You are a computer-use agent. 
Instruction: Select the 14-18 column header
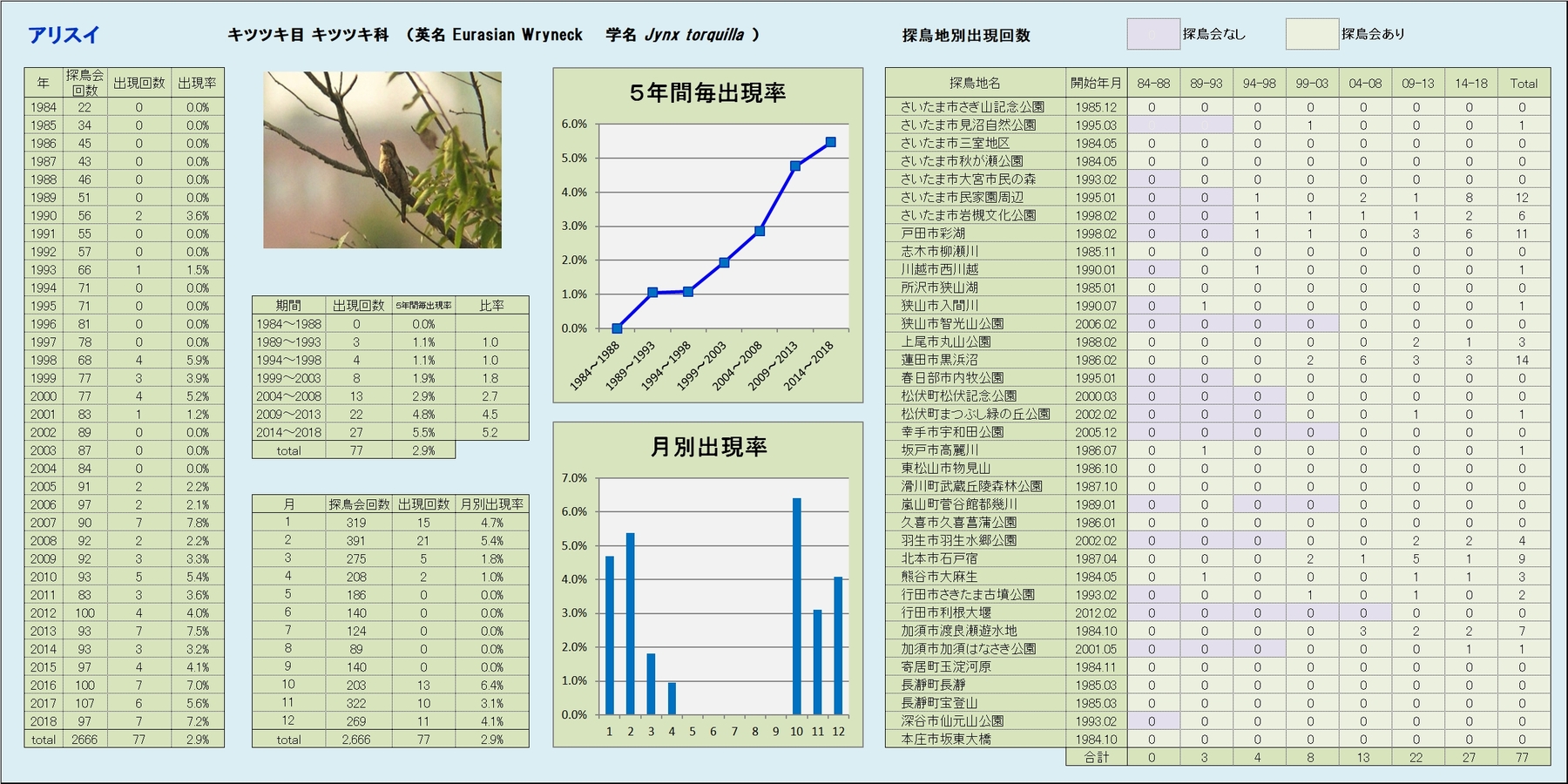pyautogui.click(x=1470, y=83)
